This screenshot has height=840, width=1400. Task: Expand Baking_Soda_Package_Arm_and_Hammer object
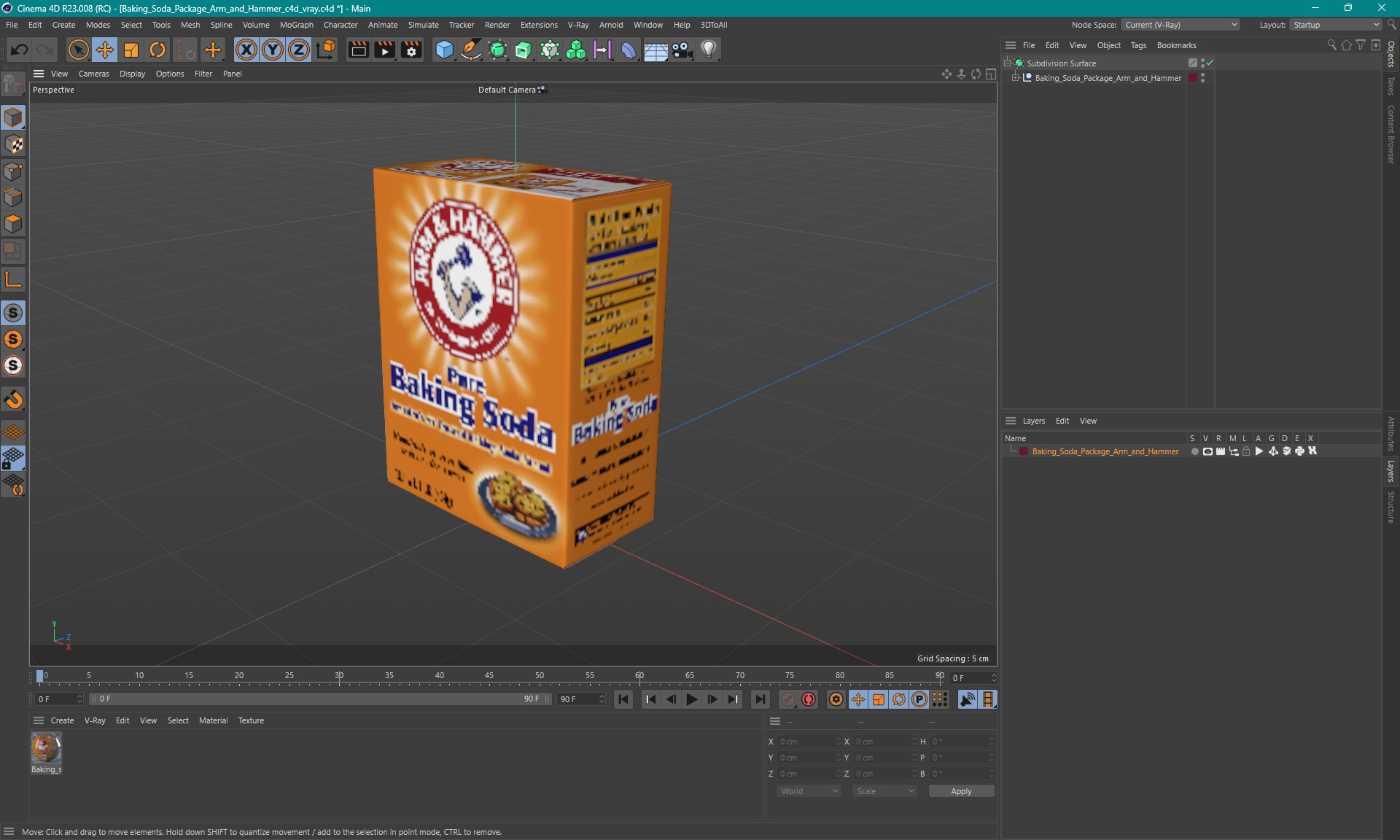(x=1015, y=78)
